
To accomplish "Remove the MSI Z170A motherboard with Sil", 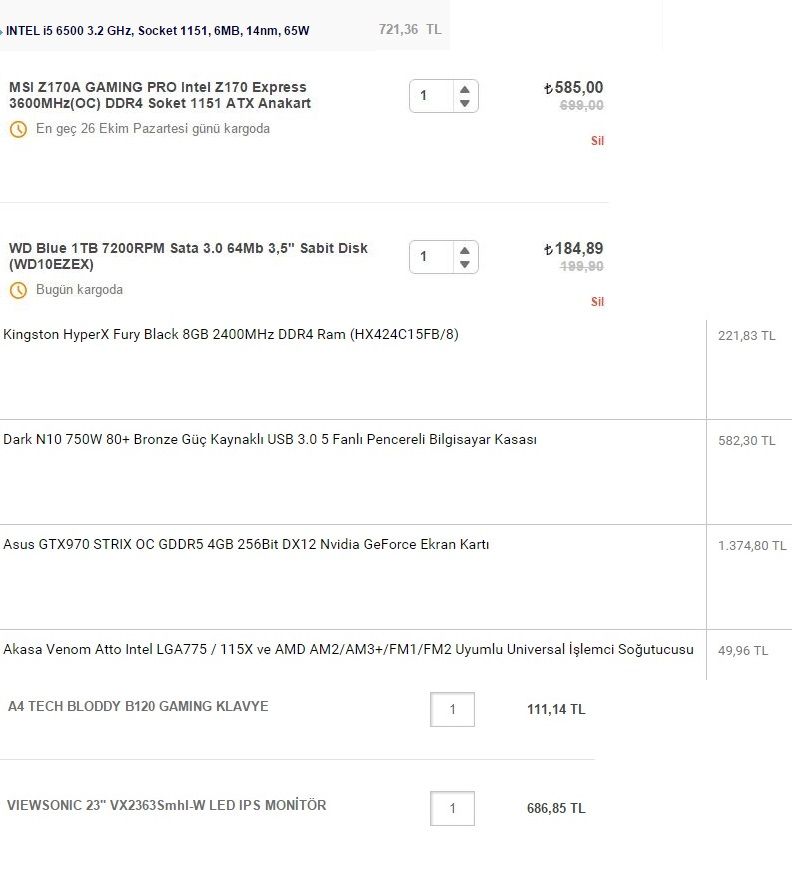I will [597, 141].
